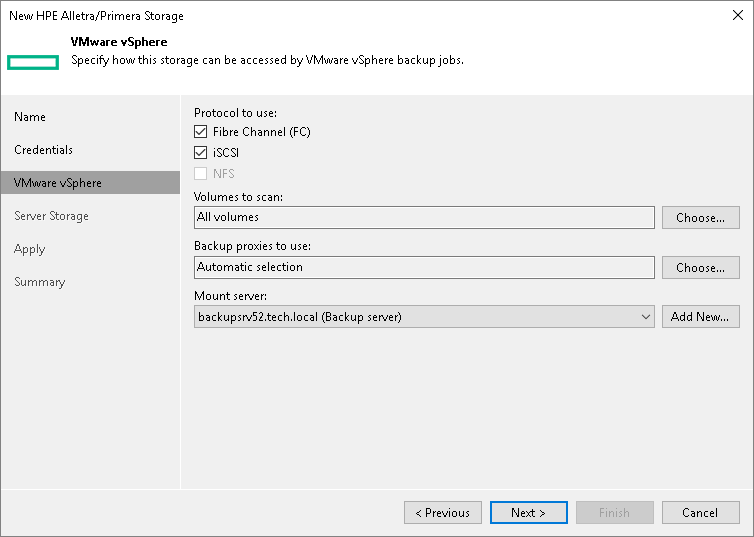This screenshot has width=754, height=537.
Task: Click the HPE logo icon
Action: pyautogui.click(x=33, y=62)
